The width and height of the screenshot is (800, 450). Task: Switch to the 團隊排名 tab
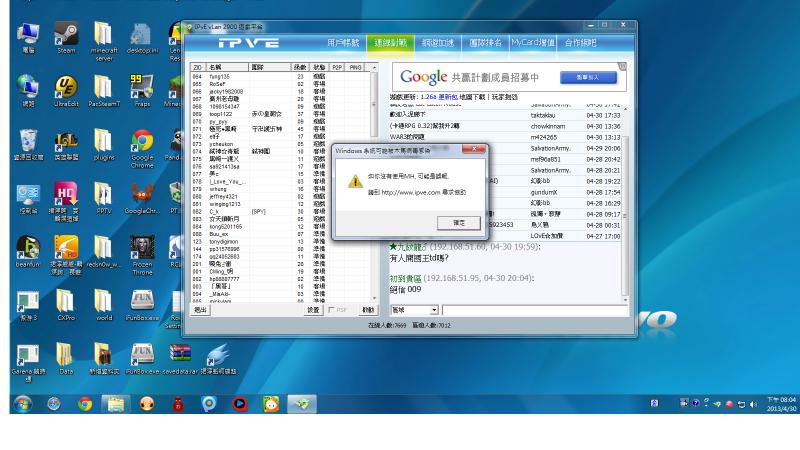tap(485, 43)
